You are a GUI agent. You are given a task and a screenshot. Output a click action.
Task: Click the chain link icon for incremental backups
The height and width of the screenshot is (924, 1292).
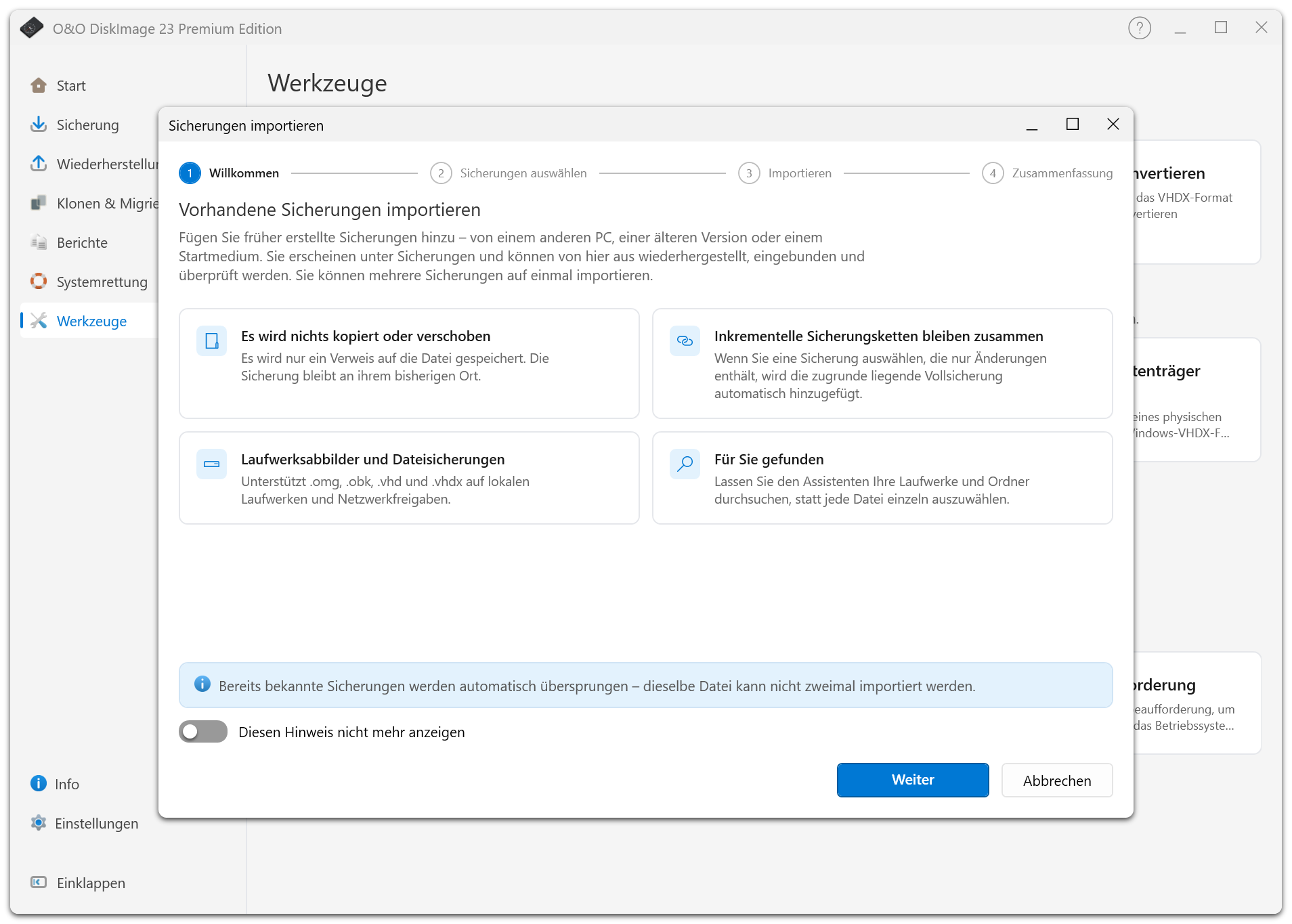[685, 341]
